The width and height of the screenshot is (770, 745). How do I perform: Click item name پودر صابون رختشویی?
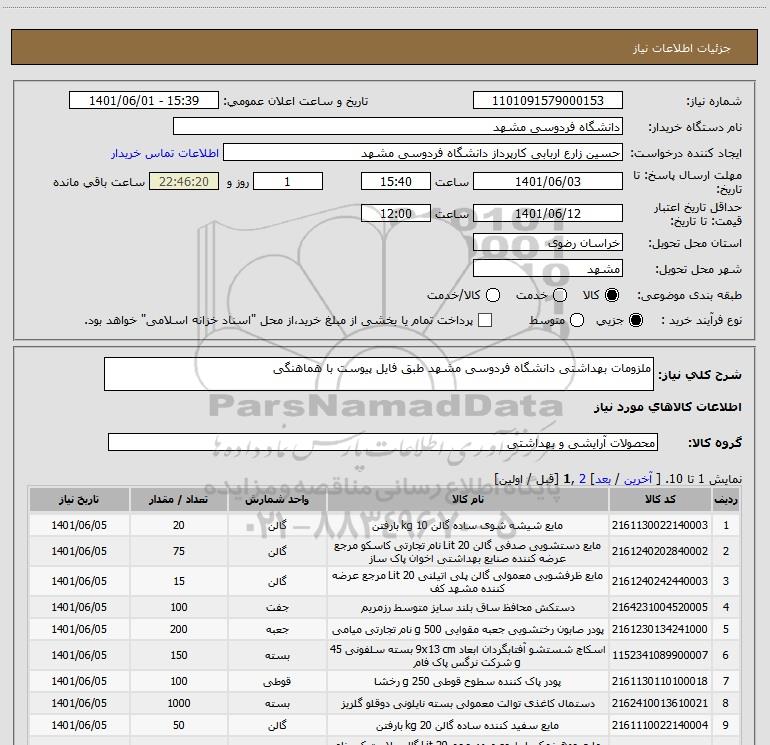pos(468,630)
